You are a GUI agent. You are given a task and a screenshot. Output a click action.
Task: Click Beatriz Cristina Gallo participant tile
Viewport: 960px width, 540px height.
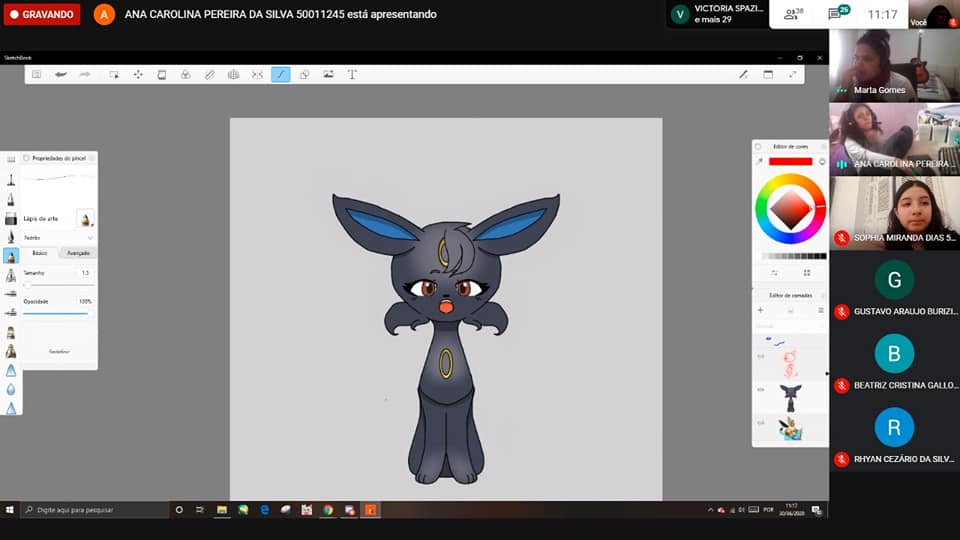[894, 361]
